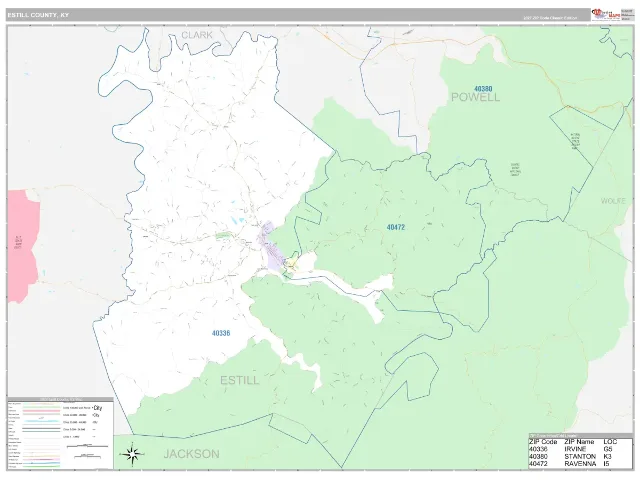Click the LOC column header

[x=610, y=442]
